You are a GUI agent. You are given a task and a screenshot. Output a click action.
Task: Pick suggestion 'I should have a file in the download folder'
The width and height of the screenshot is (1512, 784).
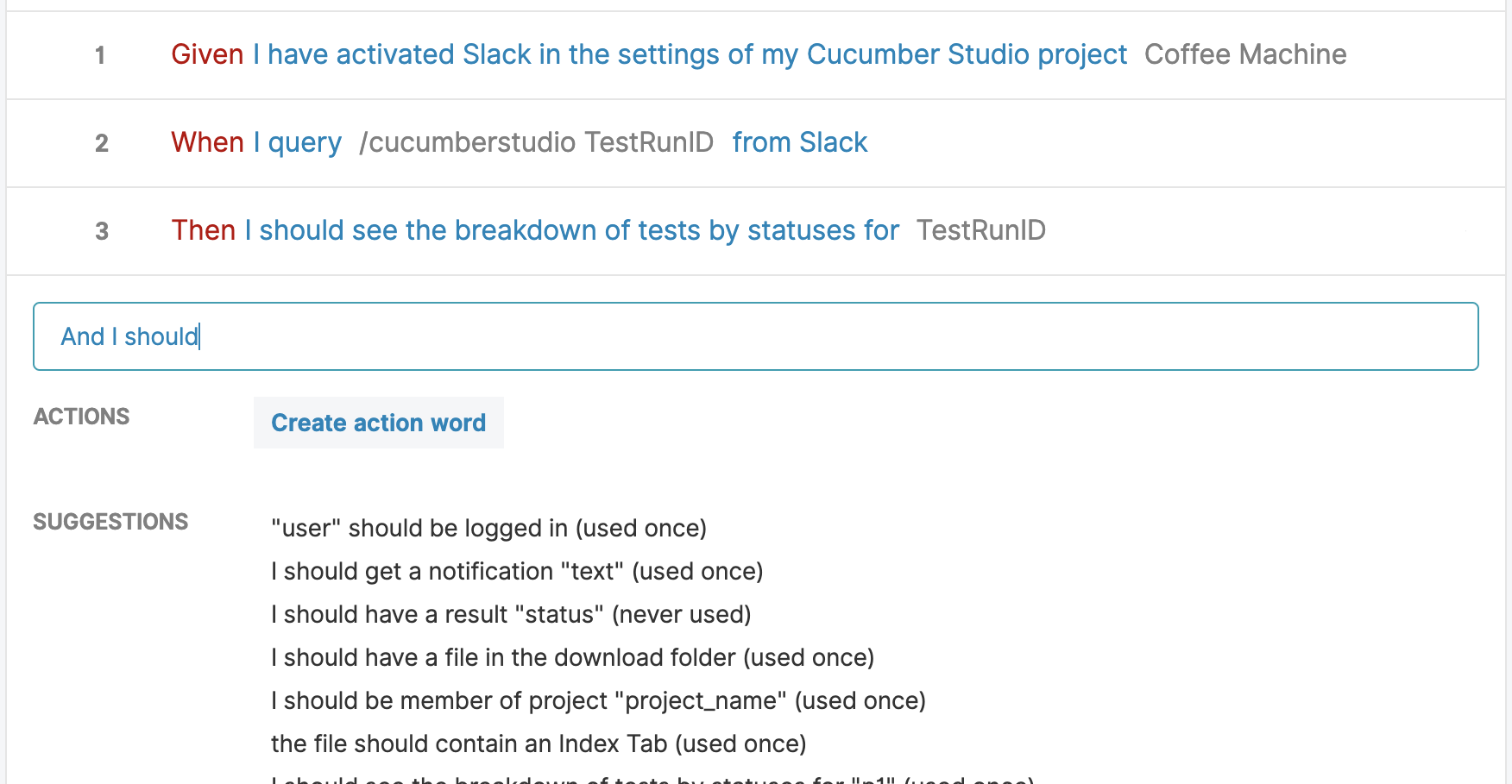(572, 657)
